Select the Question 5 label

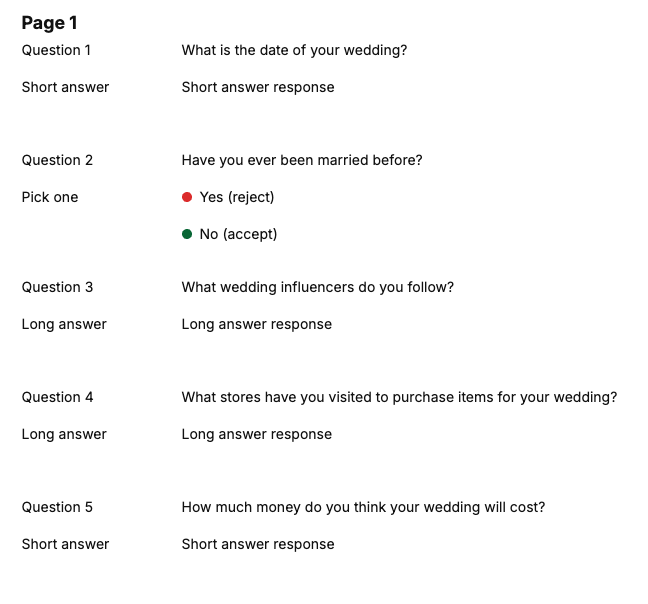pos(57,507)
